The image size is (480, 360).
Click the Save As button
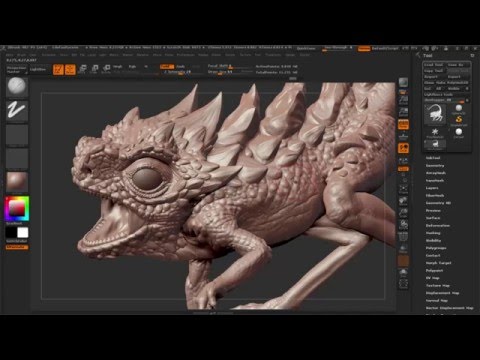(x=458, y=65)
